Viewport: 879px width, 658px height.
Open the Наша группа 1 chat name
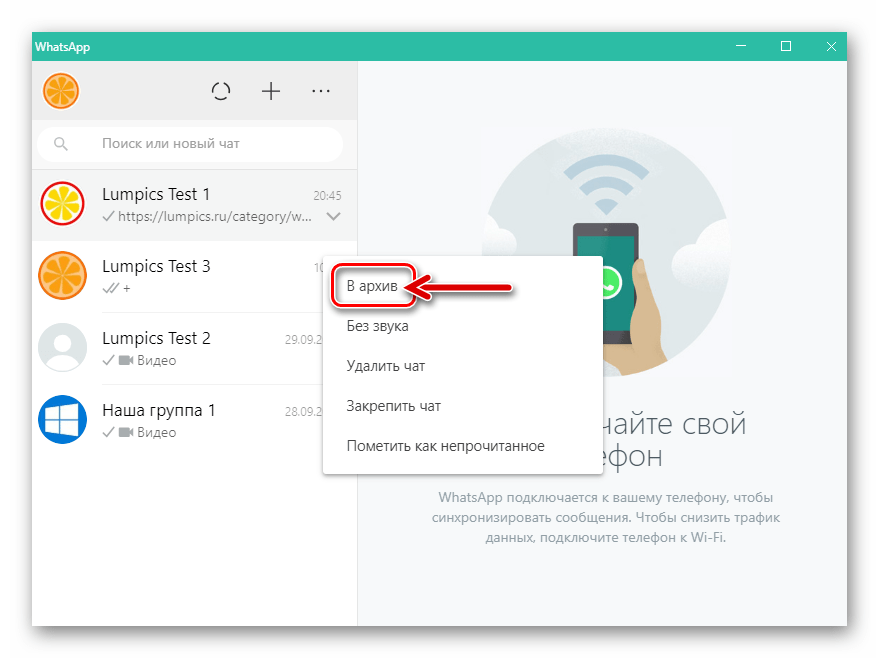(159, 410)
